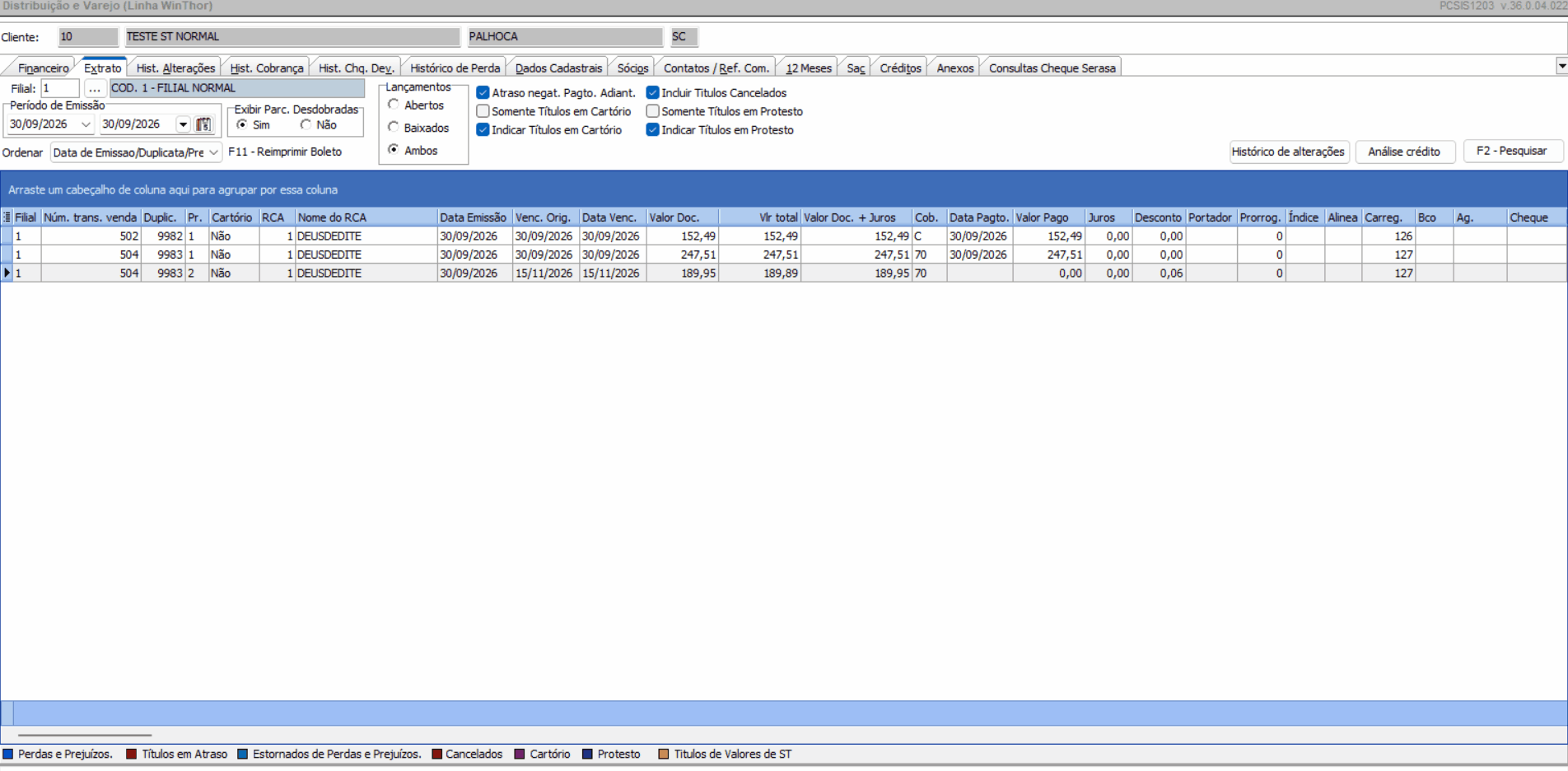Open the Créditos tab

coord(900,68)
